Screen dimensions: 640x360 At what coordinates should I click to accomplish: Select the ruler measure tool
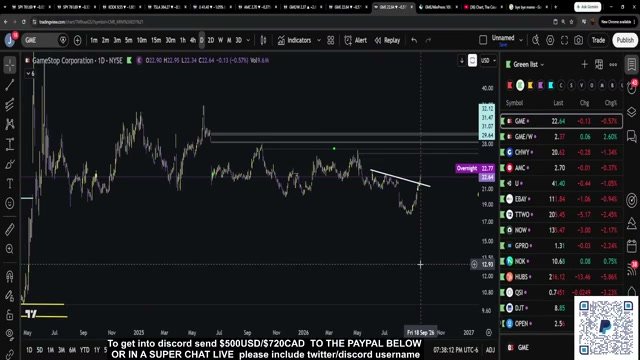click(10, 229)
